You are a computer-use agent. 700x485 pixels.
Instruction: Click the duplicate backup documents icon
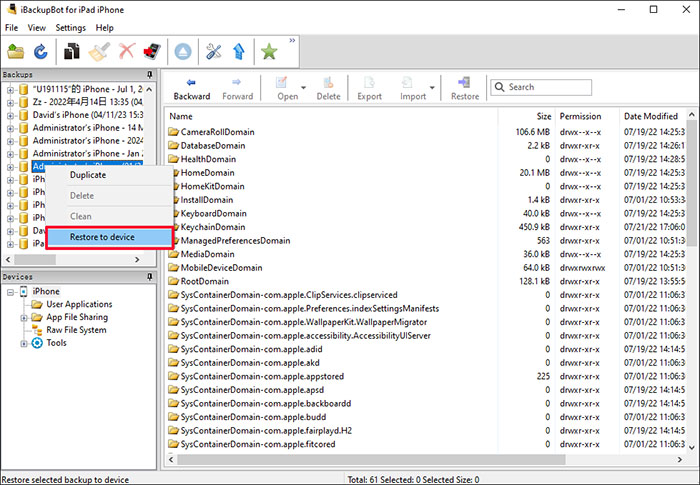click(72, 52)
